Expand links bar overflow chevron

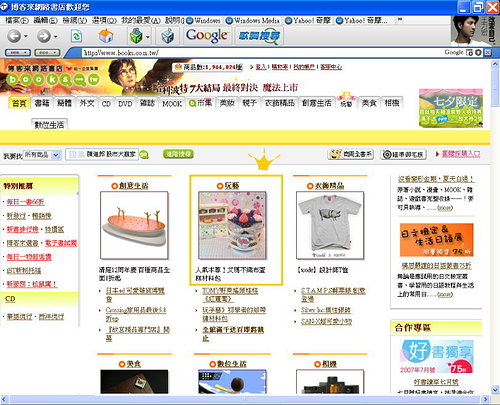(x=400, y=20)
